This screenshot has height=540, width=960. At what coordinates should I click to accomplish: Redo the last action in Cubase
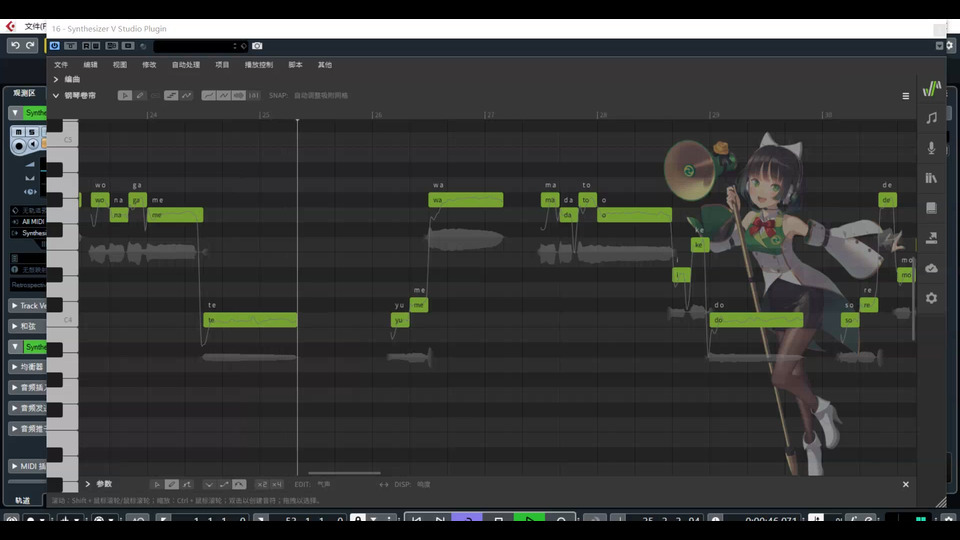[29, 45]
